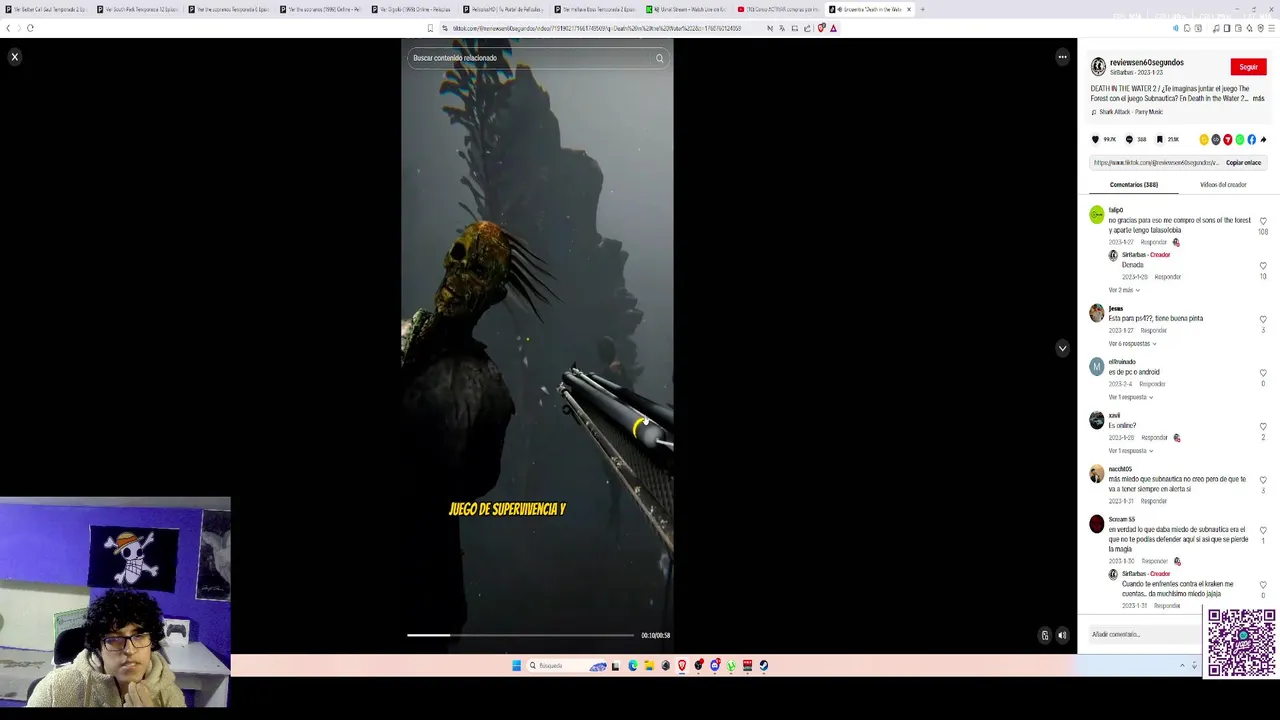Switch to the 'Ver Better Call Saul Temporada 1' tab

tap(47, 9)
